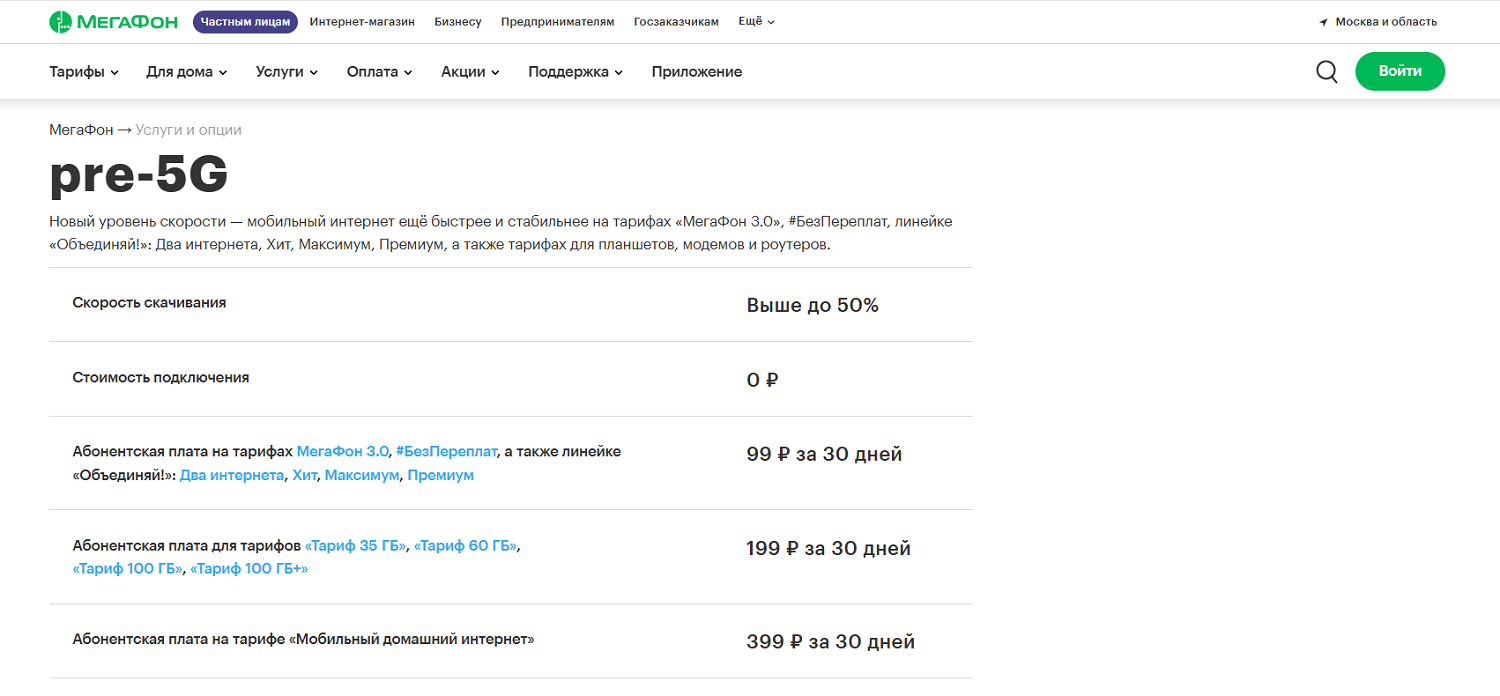The height and width of the screenshot is (696, 1500).
Task: Expand the Оплата menu
Action: pos(380,72)
